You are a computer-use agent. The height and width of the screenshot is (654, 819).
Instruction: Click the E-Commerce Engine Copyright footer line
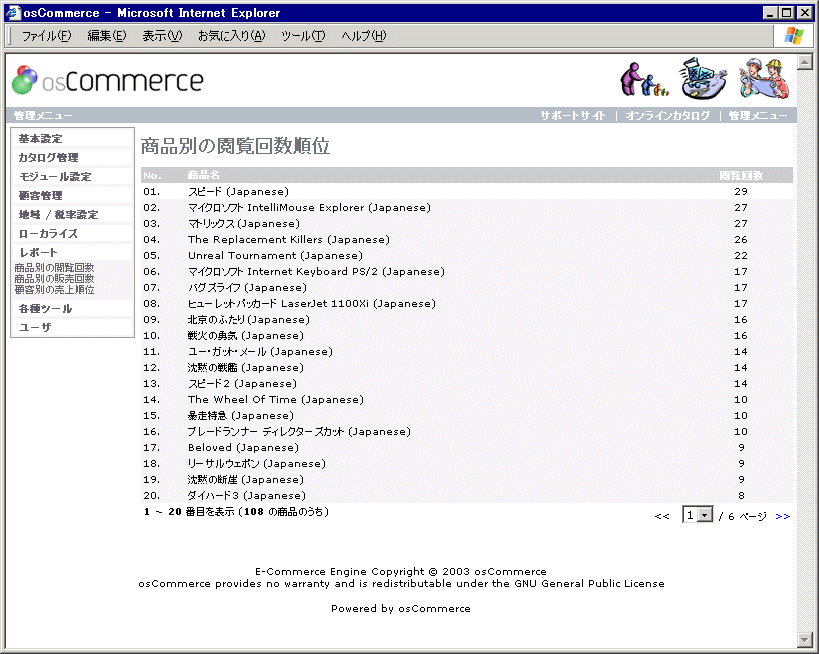pos(401,571)
